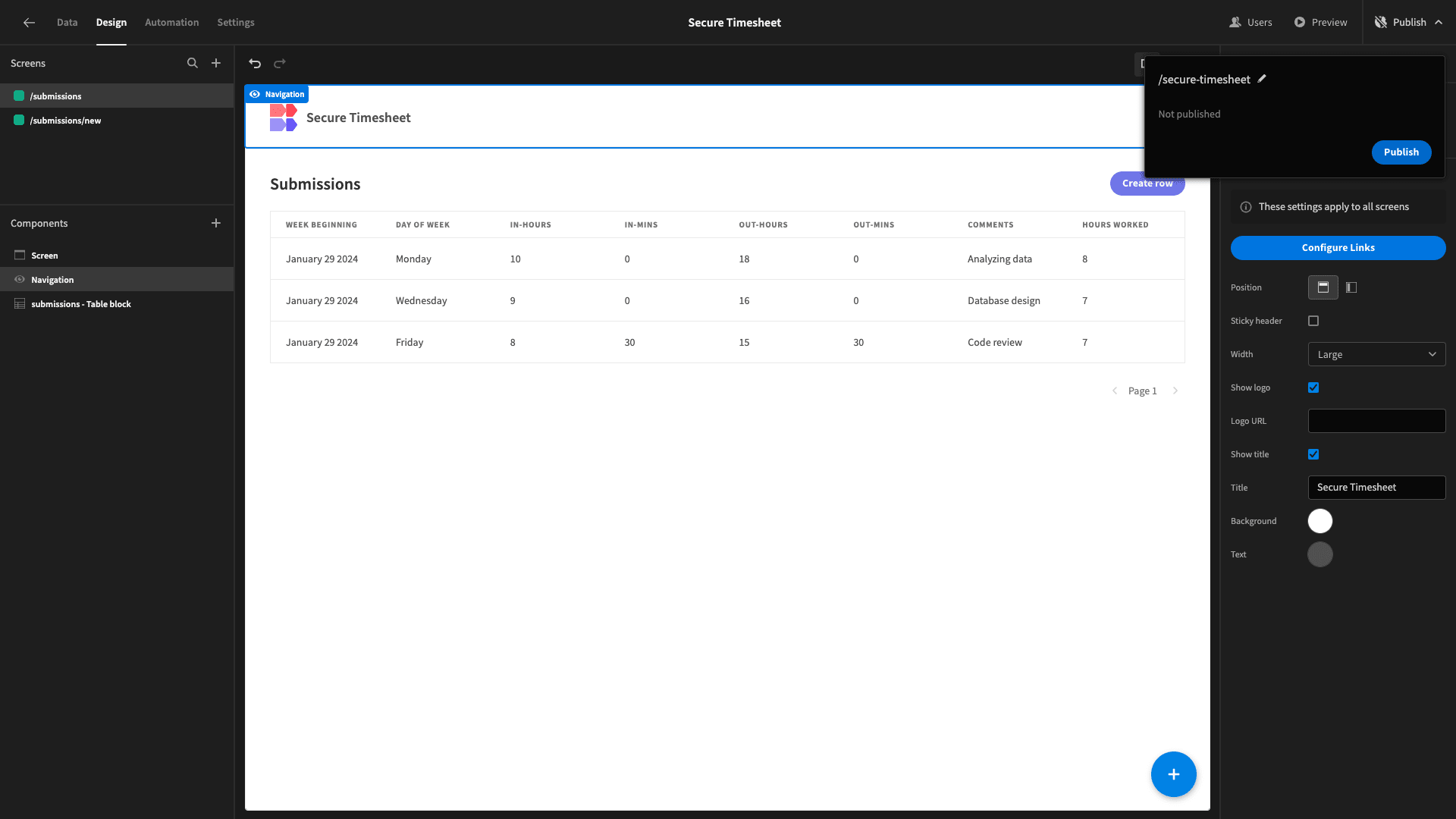
Task: Click the Configure Links button
Action: tap(1338, 248)
